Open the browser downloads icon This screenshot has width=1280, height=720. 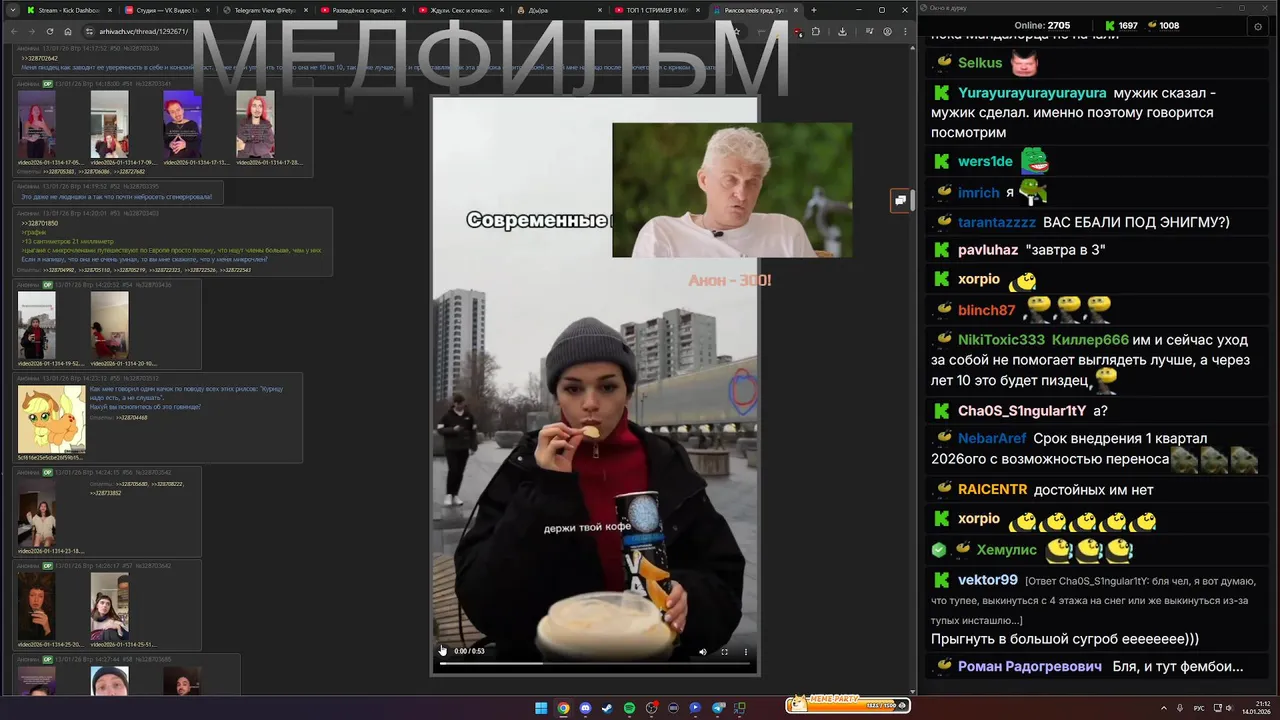842,31
